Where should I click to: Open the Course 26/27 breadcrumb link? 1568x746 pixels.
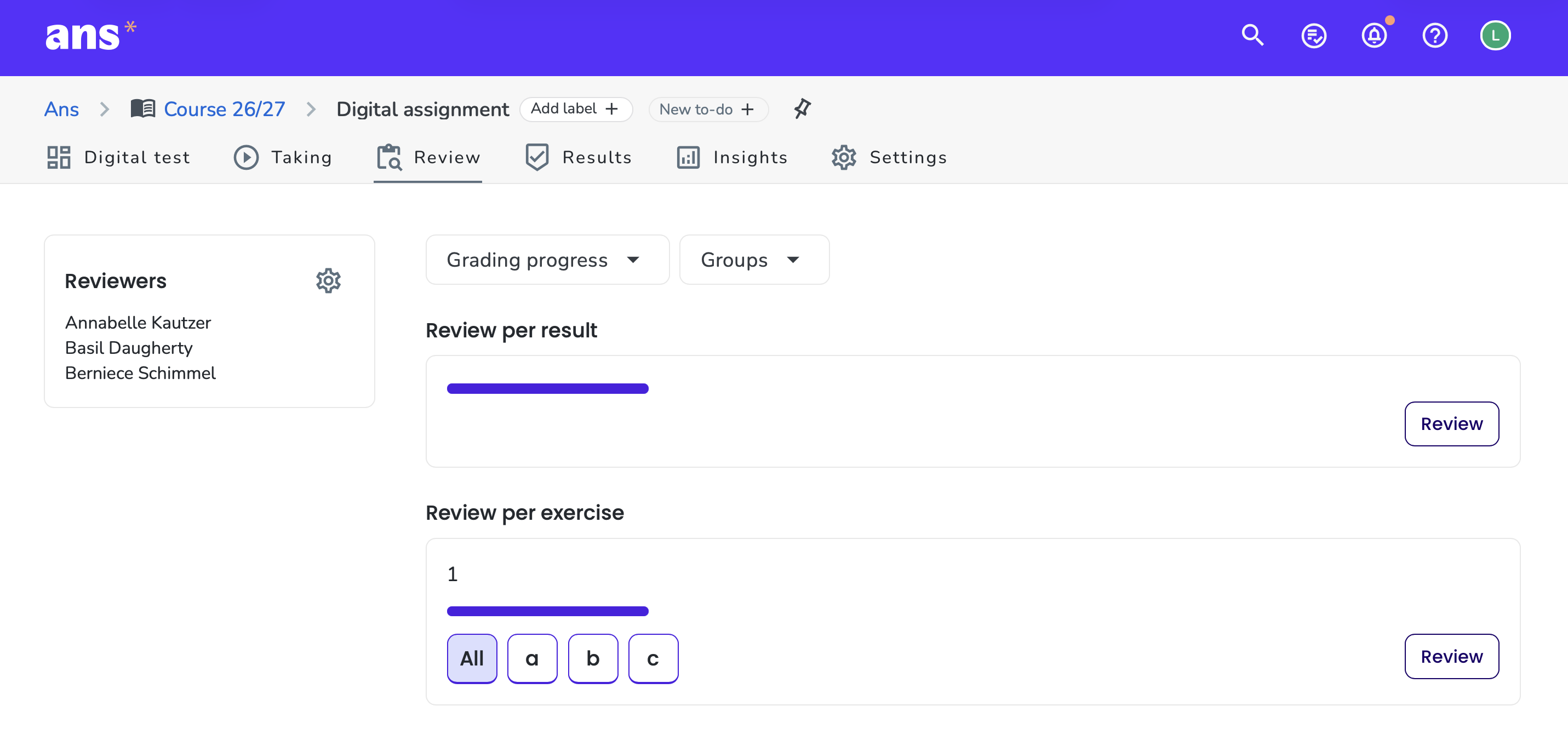pyautogui.click(x=224, y=109)
